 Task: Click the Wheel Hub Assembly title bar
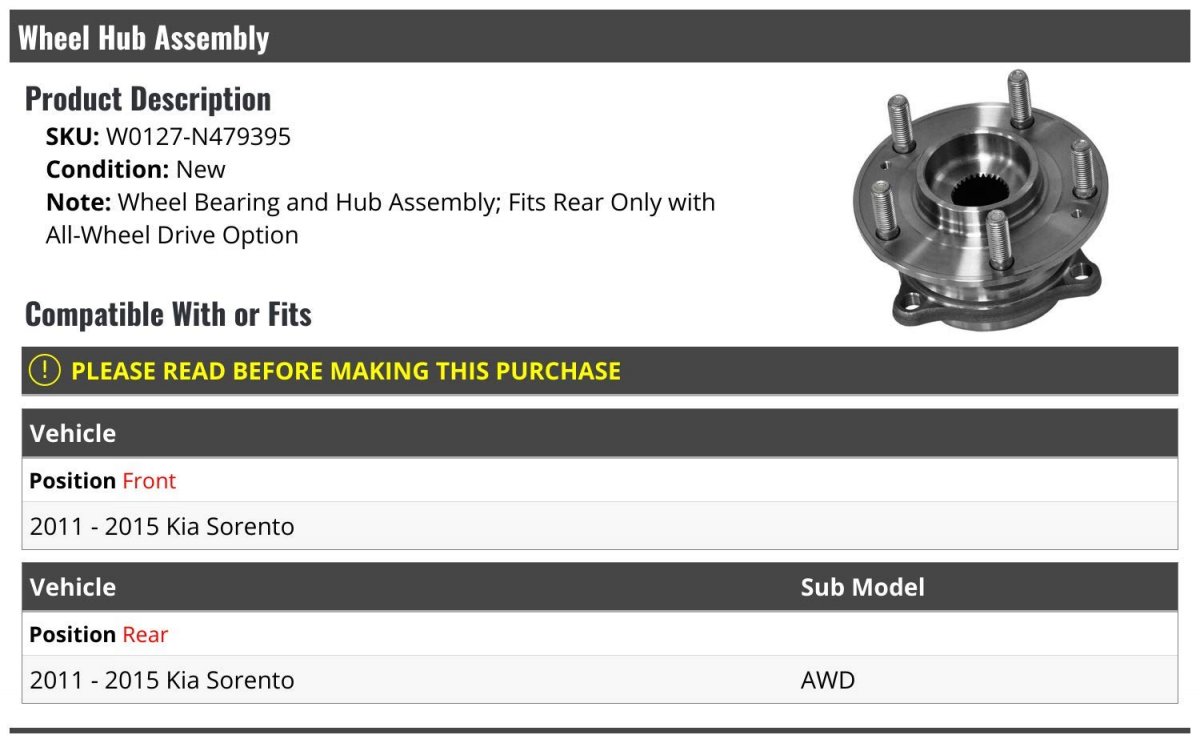144,38
